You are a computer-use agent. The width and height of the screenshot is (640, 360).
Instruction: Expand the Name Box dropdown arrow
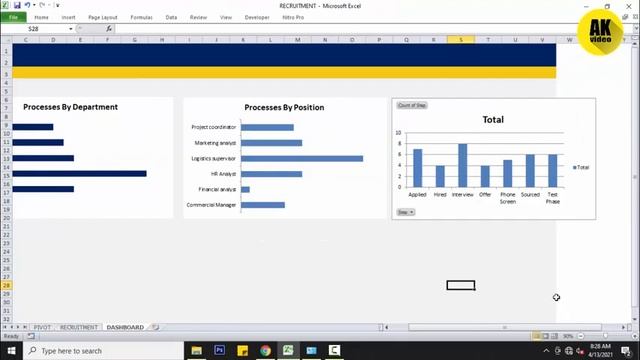(x=71, y=29)
